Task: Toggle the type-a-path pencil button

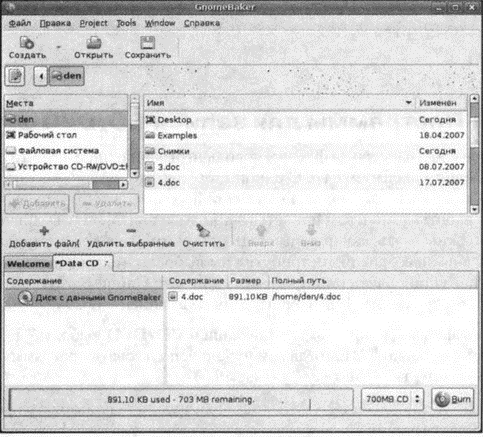Action: [15, 76]
